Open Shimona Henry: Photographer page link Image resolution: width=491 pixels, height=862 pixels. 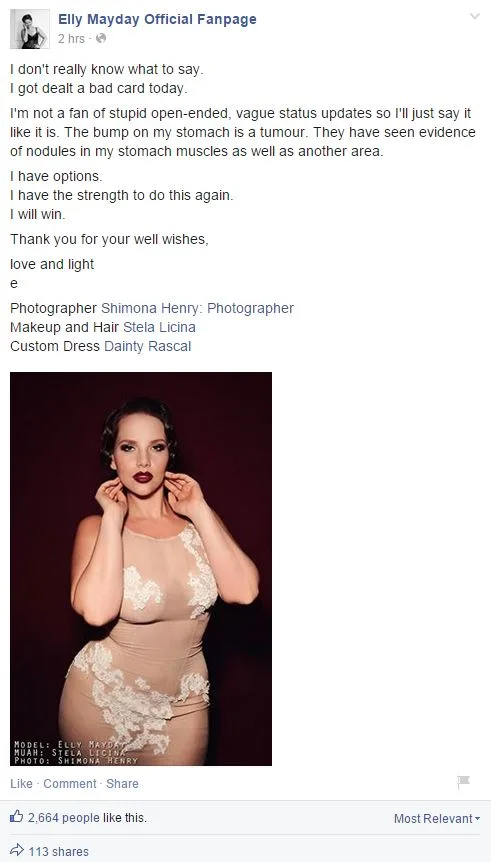197,308
